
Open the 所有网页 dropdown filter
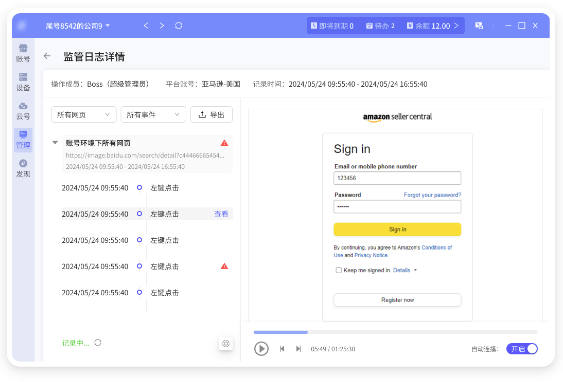tap(84, 115)
